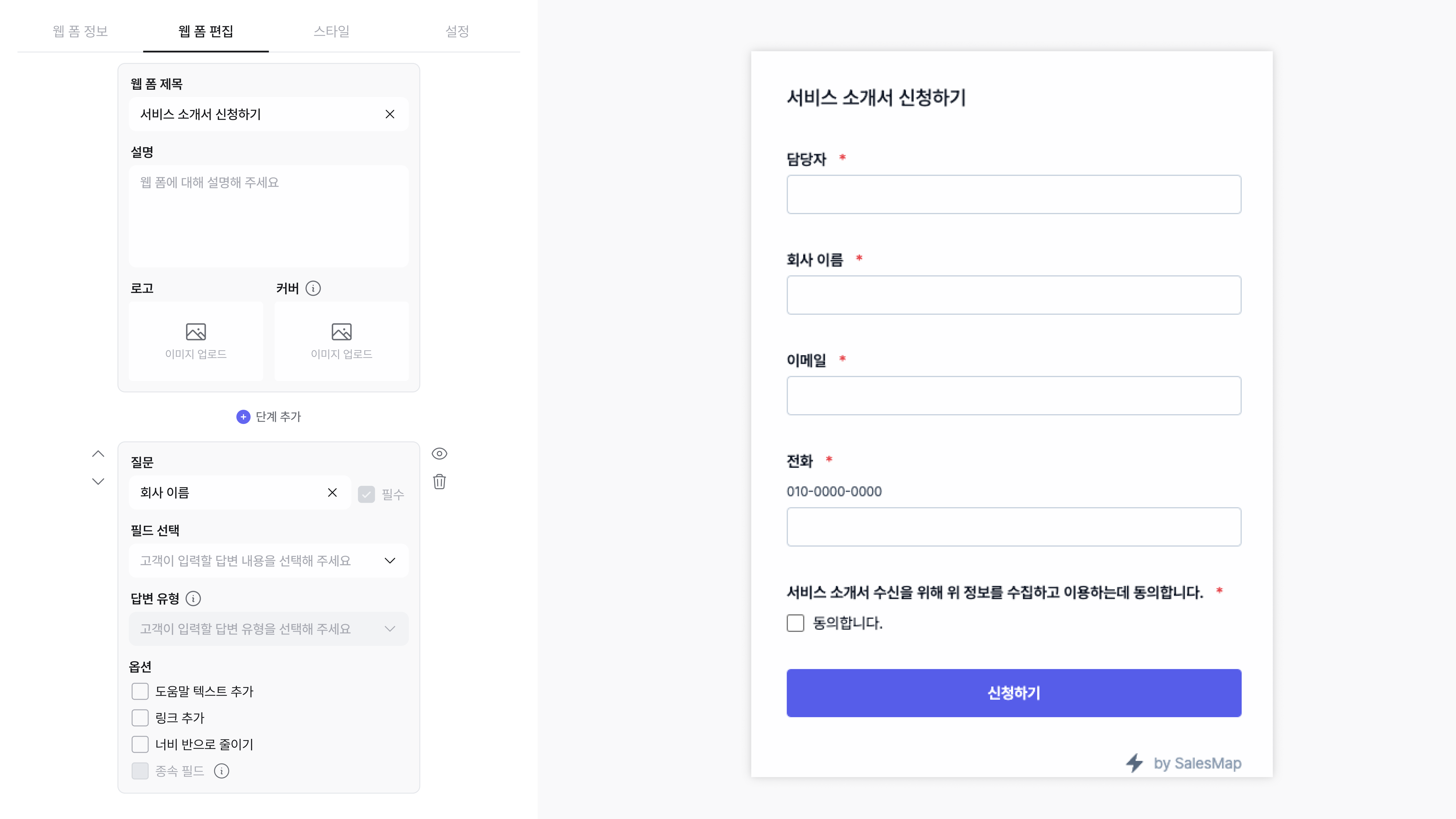Click 단계 추가 to add step

(268, 417)
